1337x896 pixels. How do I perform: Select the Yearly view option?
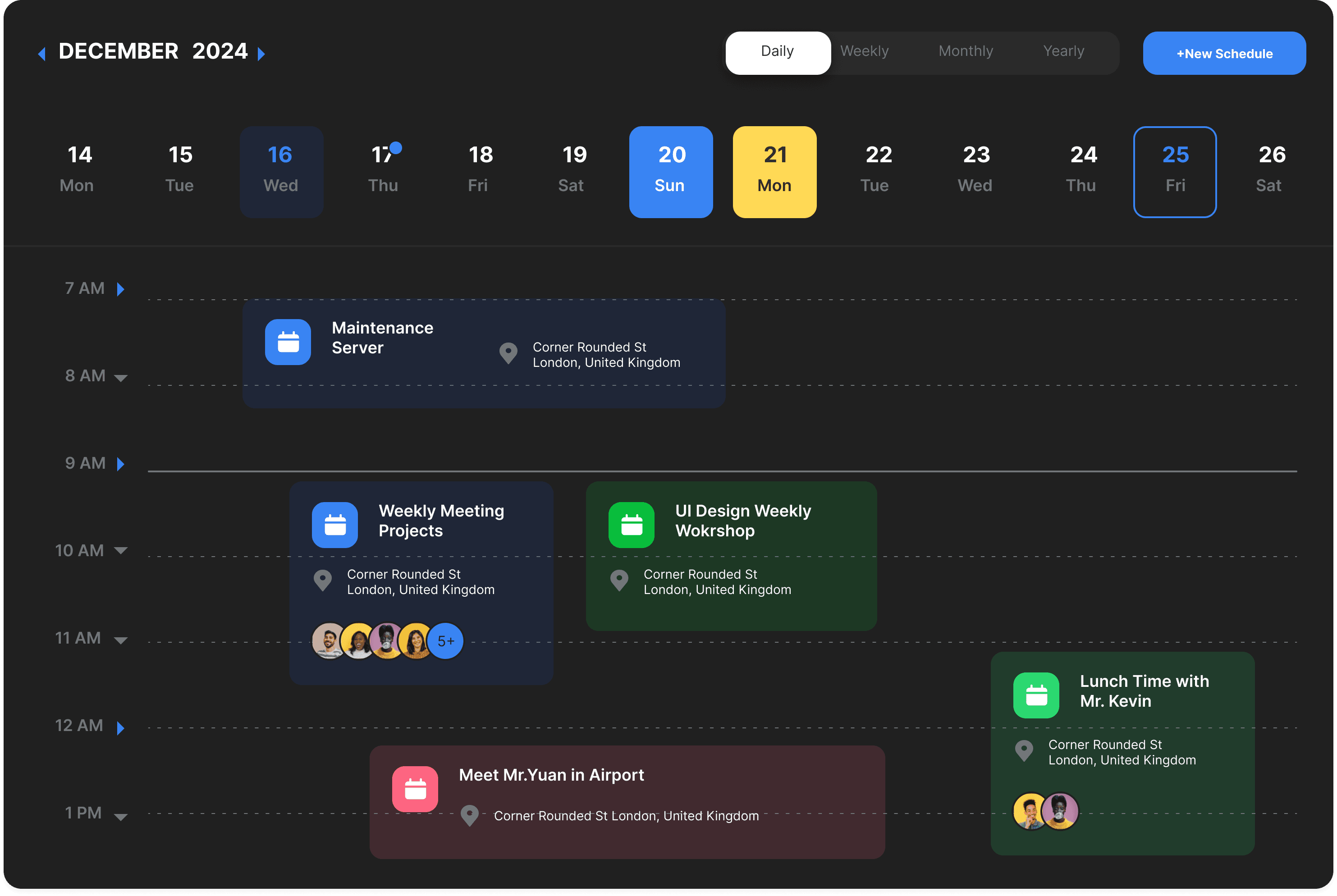[1063, 51]
